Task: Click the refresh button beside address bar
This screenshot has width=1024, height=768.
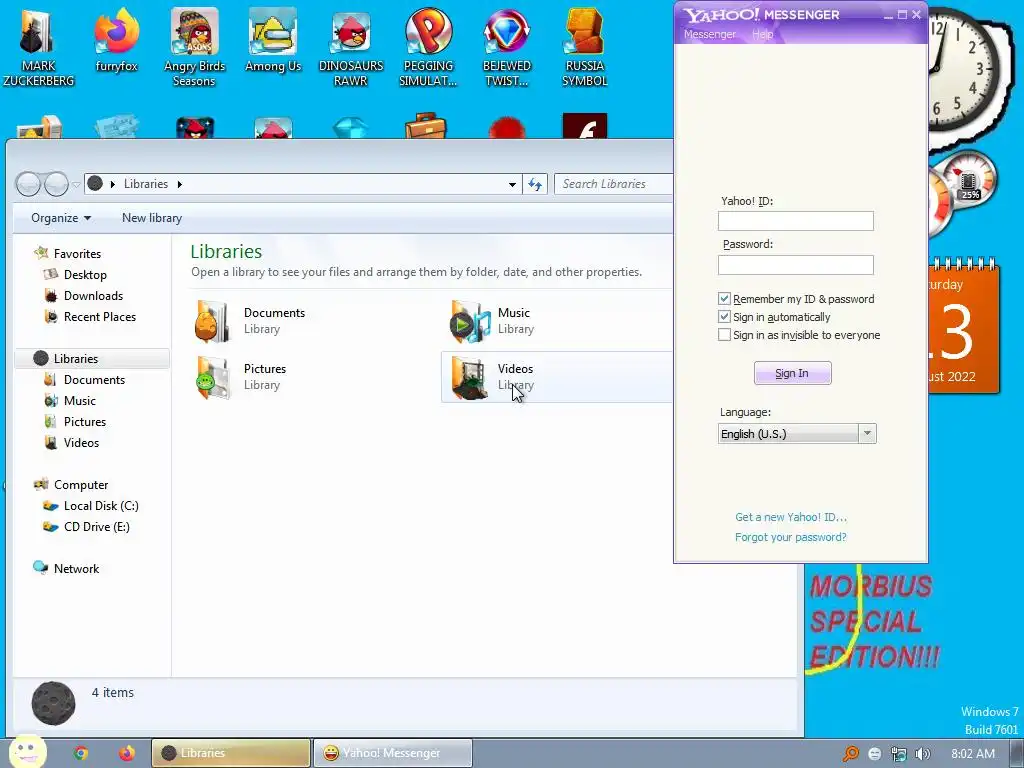Action: [x=535, y=184]
